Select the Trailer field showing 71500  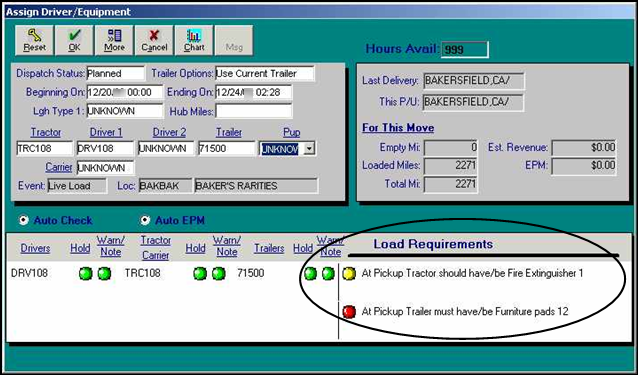[x=227, y=148]
